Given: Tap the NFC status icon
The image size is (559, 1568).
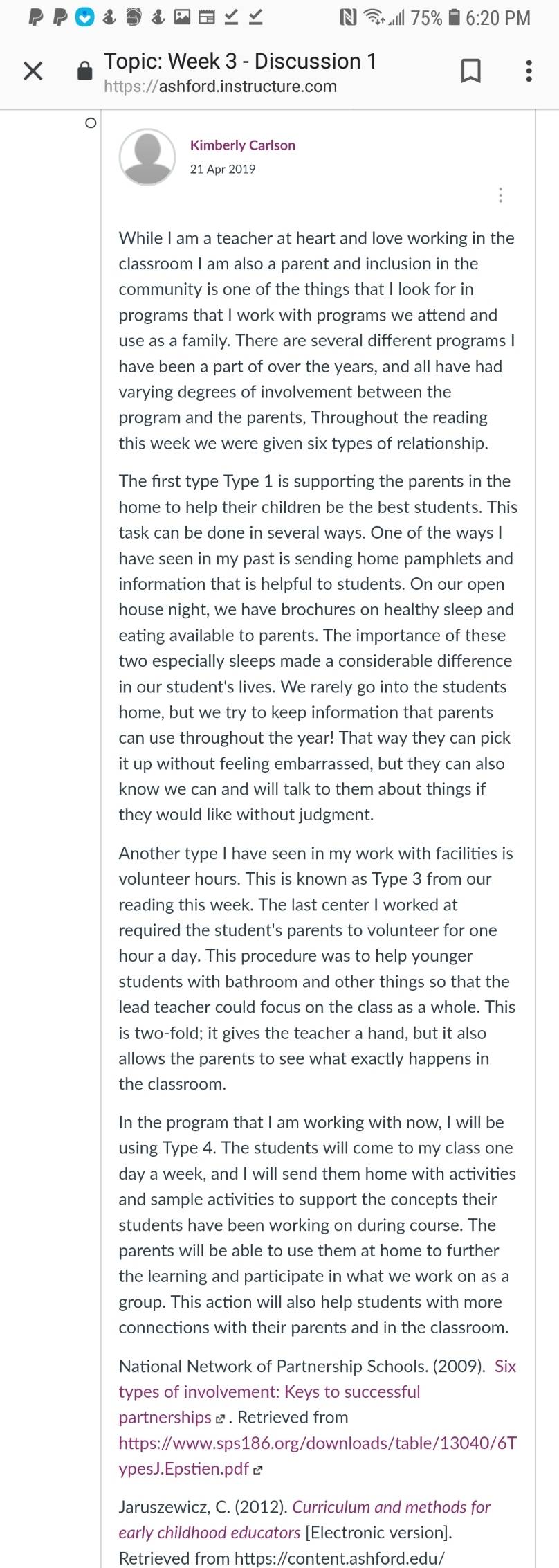Looking at the screenshot, I should tap(348, 18).
